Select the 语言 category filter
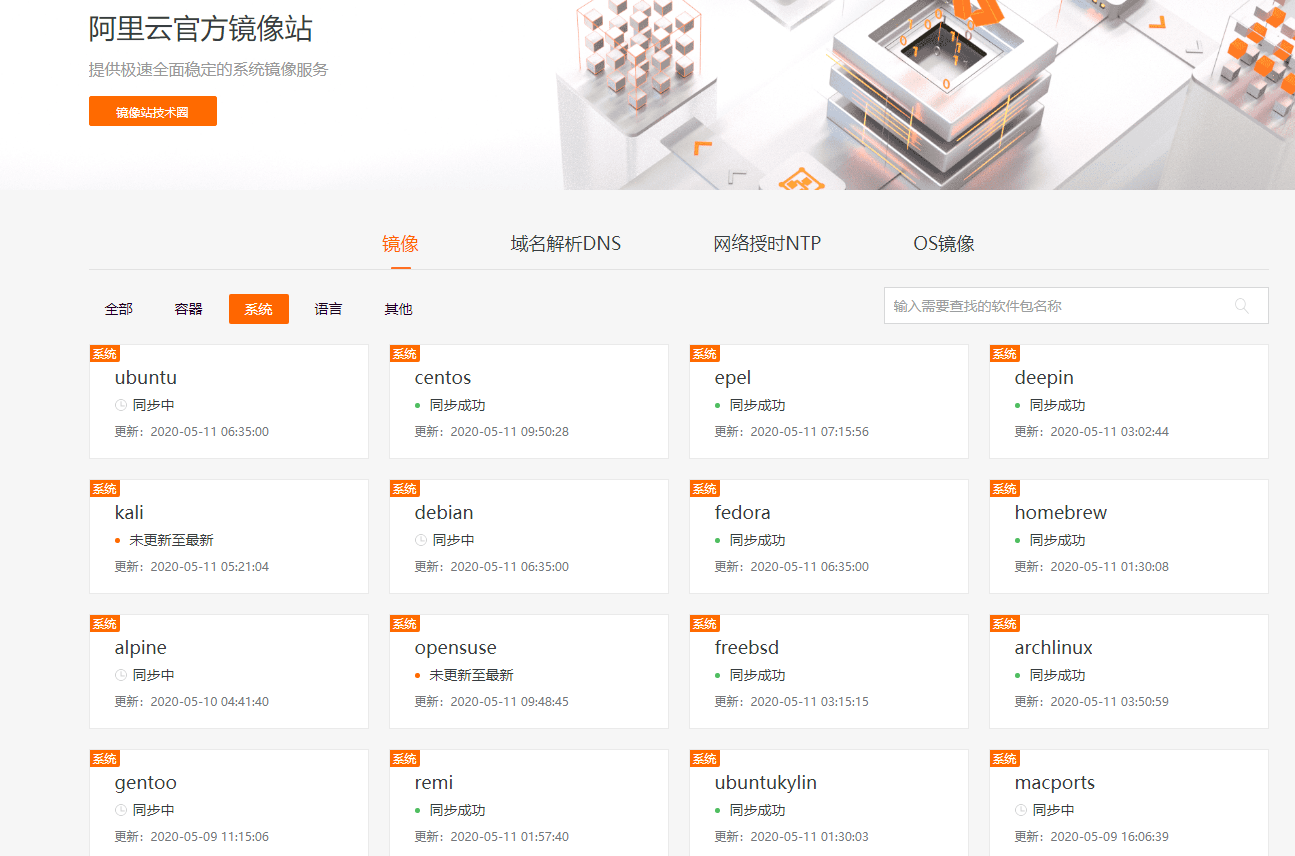1295x856 pixels. pos(329,309)
